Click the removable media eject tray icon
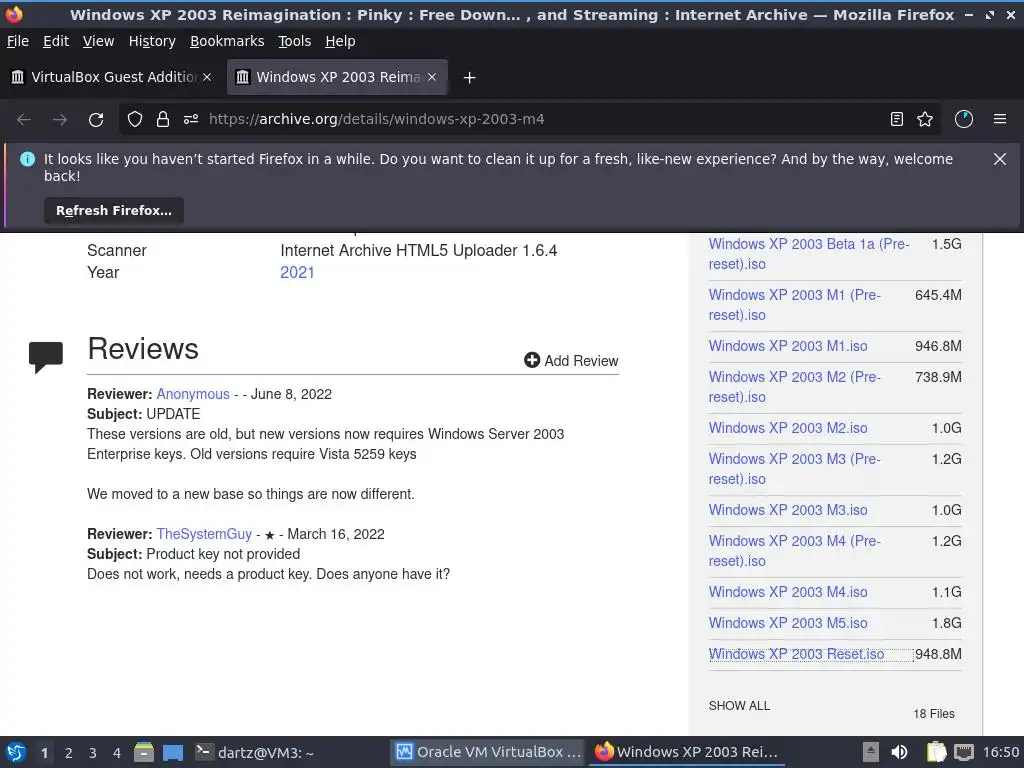Screen dimensions: 1024x768 tap(871, 752)
